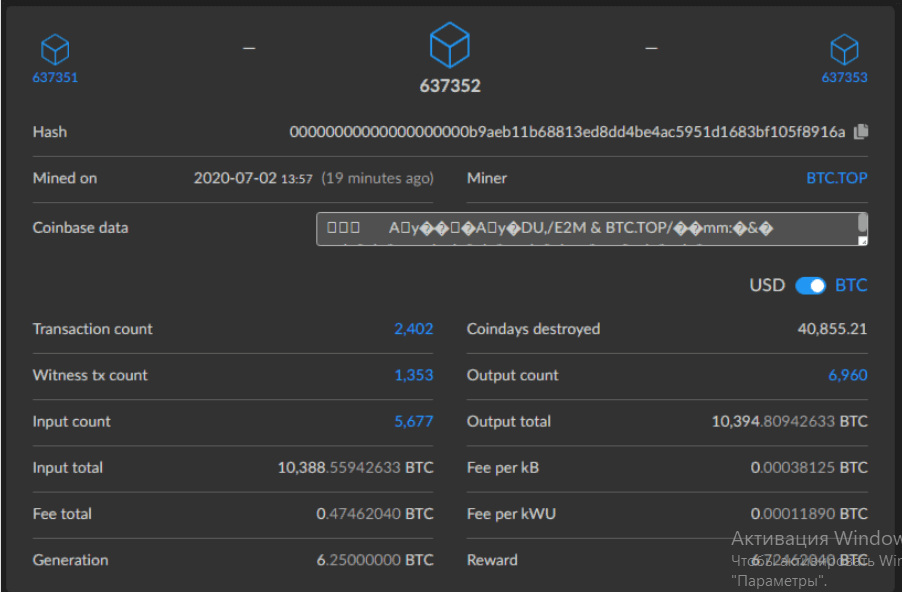Click input count value 5,677
The width and height of the screenshot is (902, 592).
(x=413, y=421)
